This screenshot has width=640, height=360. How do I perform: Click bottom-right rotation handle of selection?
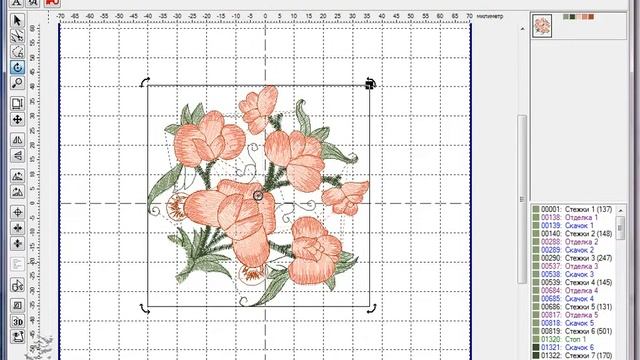(x=371, y=309)
